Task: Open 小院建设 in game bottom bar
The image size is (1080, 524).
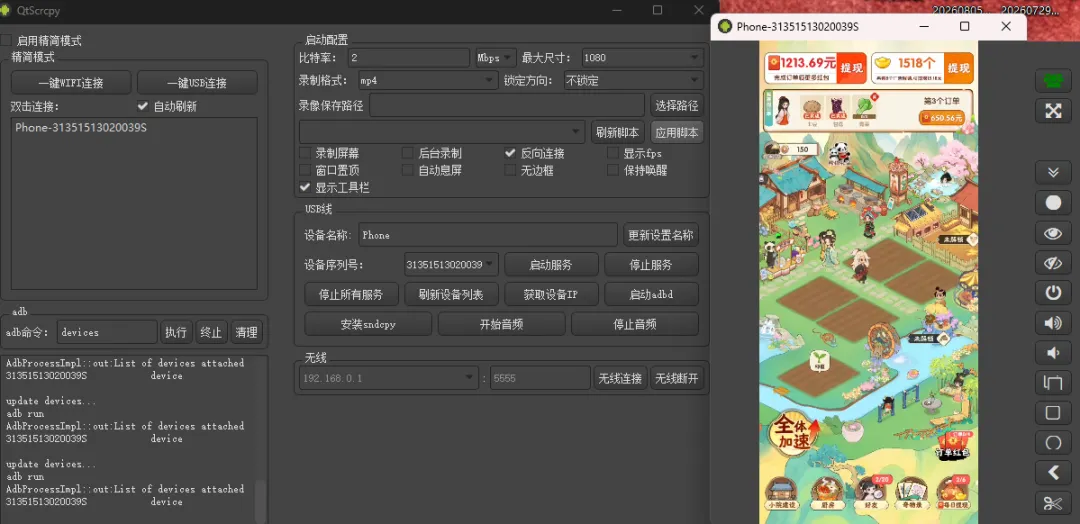Action: coord(782,492)
